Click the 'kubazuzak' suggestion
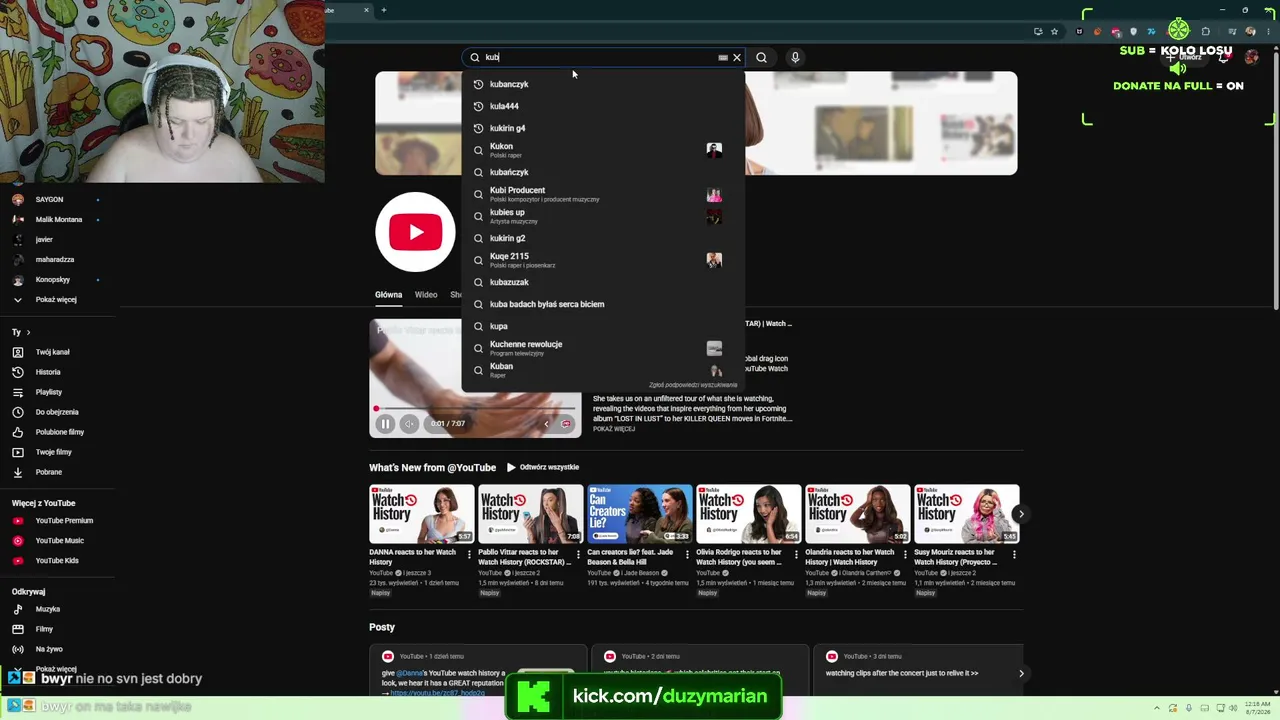 coord(603,282)
